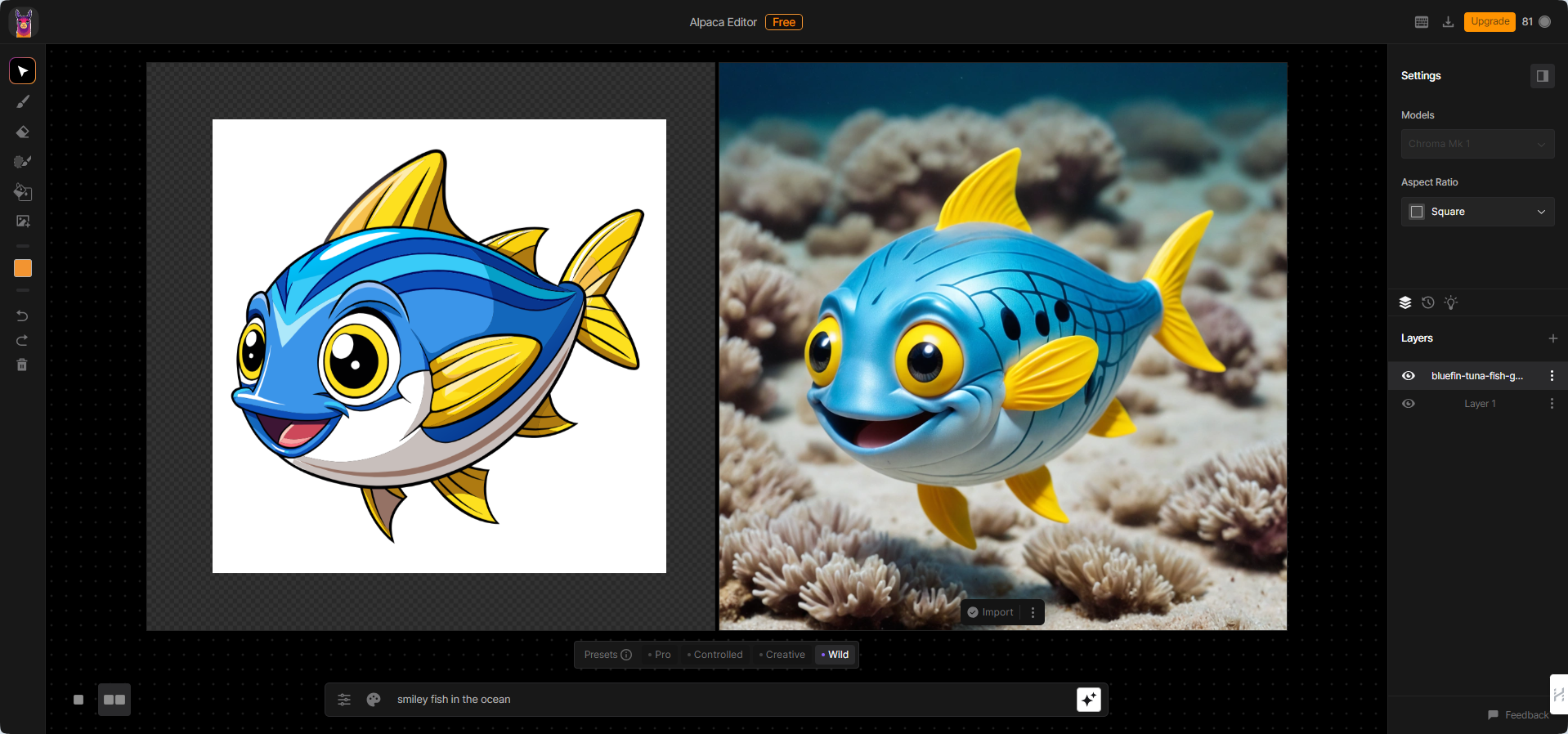Click the cartoon tuna source image
This screenshot has width=1568, height=734.
[439, 347]
